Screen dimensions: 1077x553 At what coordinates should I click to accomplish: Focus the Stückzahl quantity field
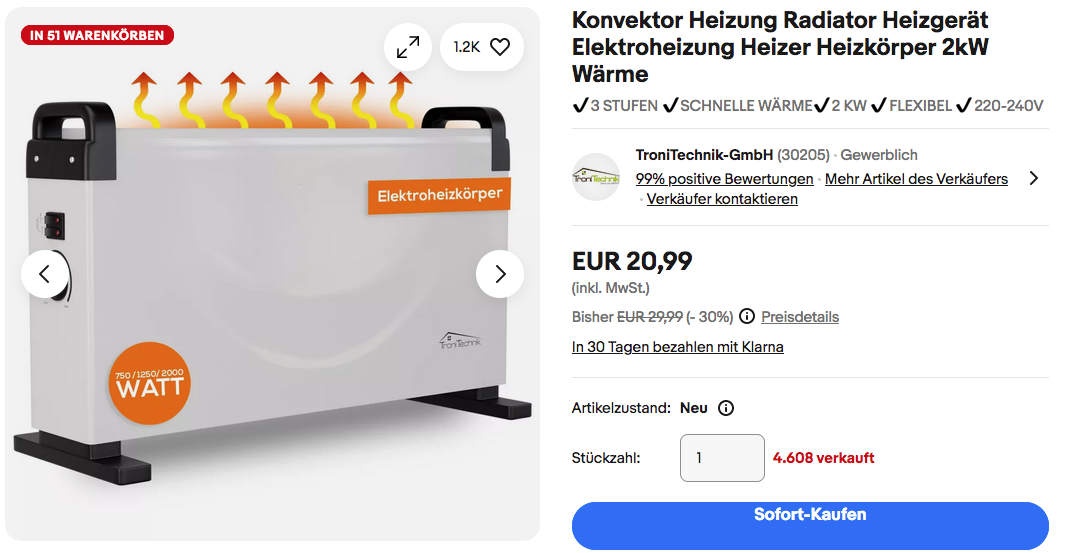(722, 458)
